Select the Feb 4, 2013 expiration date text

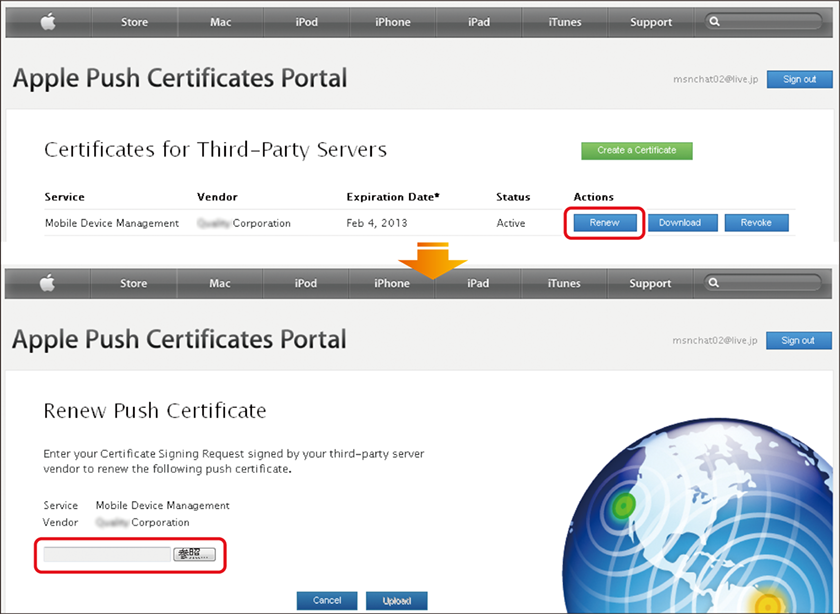point(377,223)
